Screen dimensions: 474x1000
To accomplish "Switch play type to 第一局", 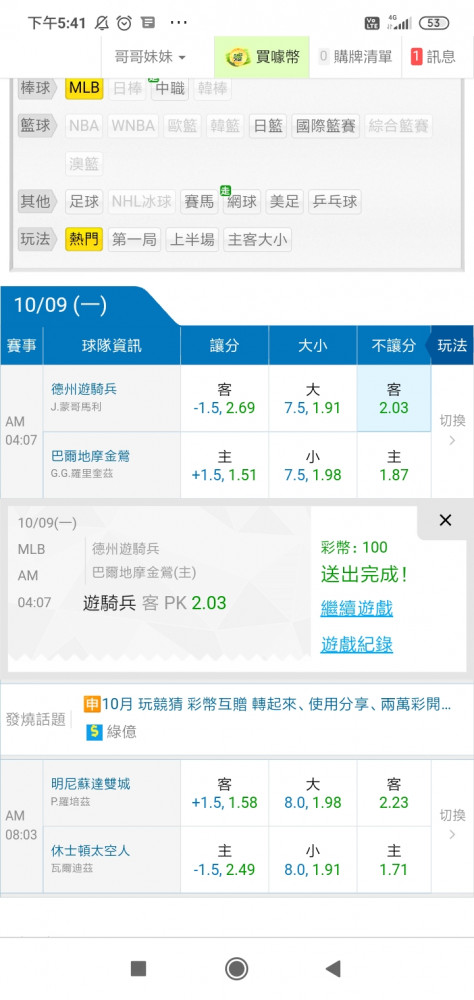I will click(x=134, y=240).
